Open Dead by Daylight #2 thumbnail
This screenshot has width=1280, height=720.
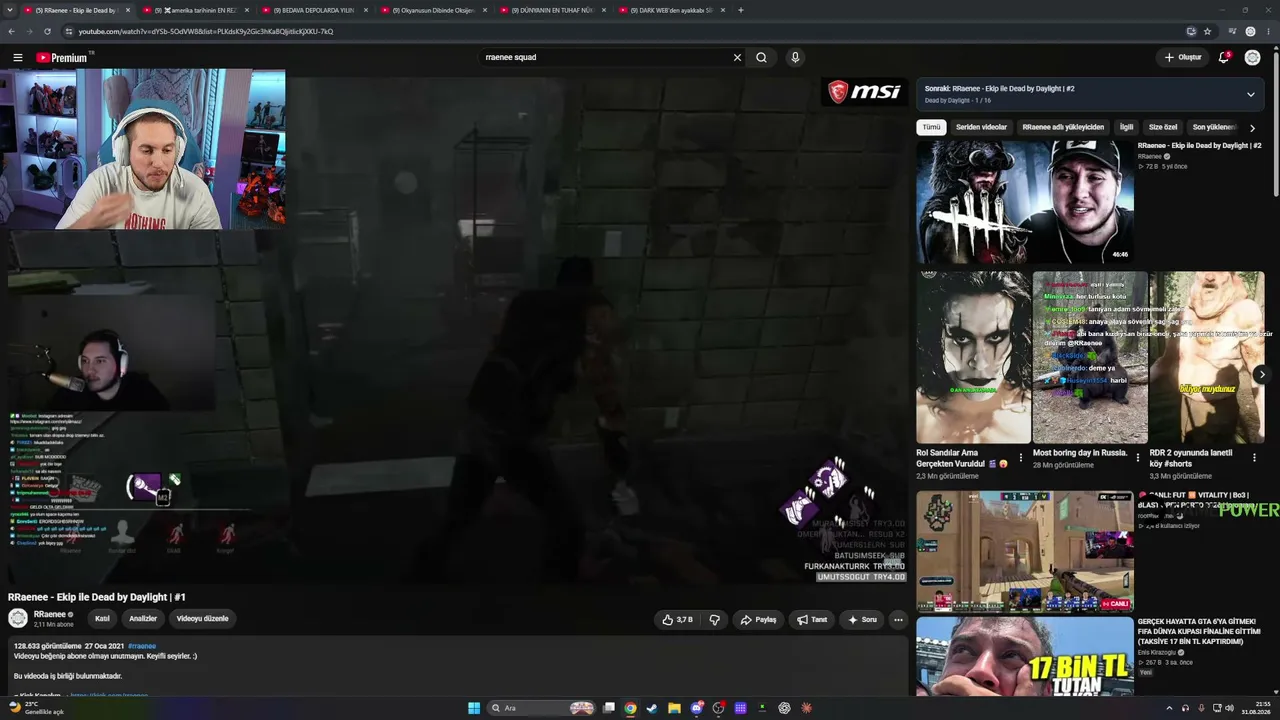point(1025,201)
